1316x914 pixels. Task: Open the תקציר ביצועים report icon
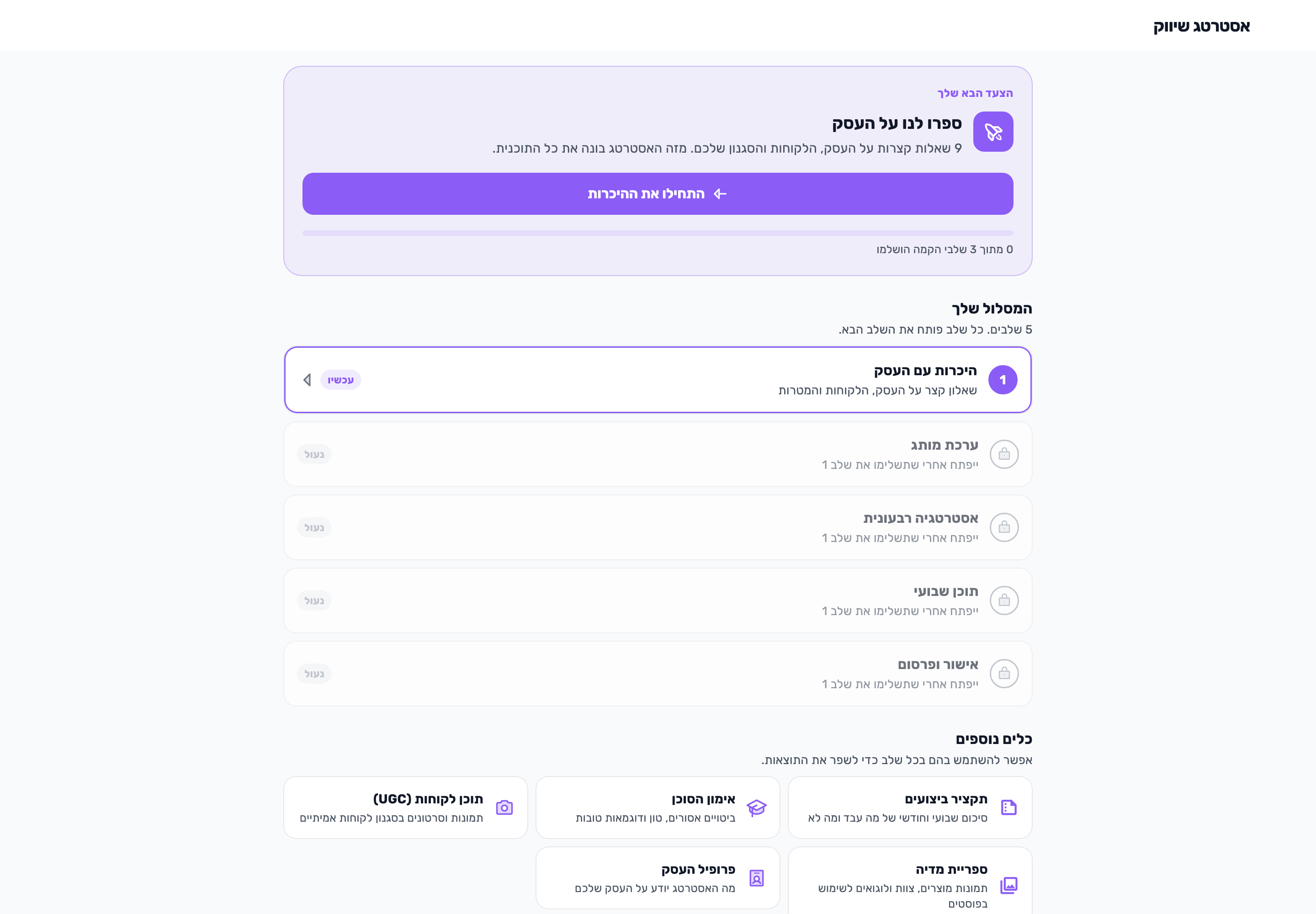click(x=1008, y=808)
